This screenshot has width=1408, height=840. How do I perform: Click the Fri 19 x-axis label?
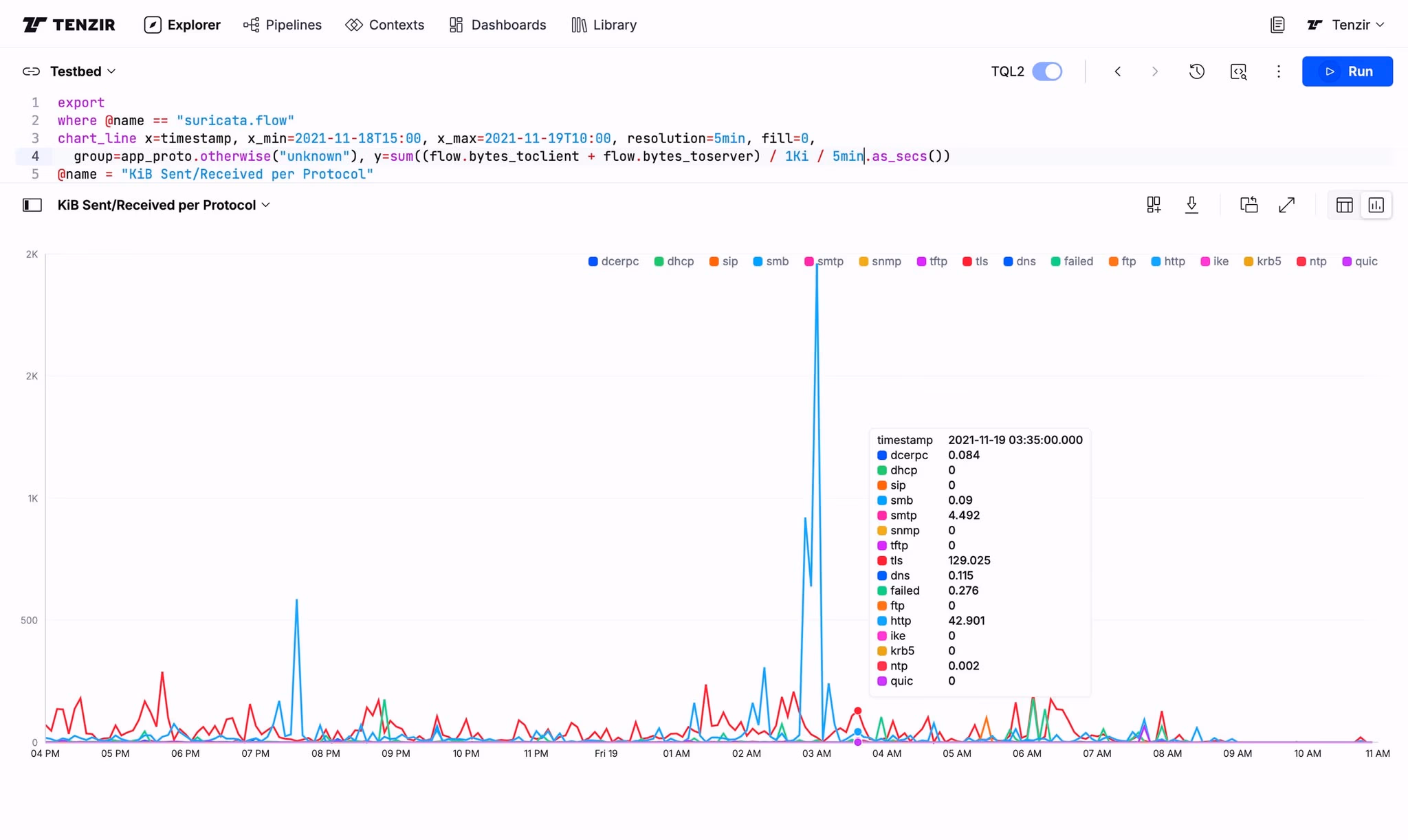[x=606, y=753]
